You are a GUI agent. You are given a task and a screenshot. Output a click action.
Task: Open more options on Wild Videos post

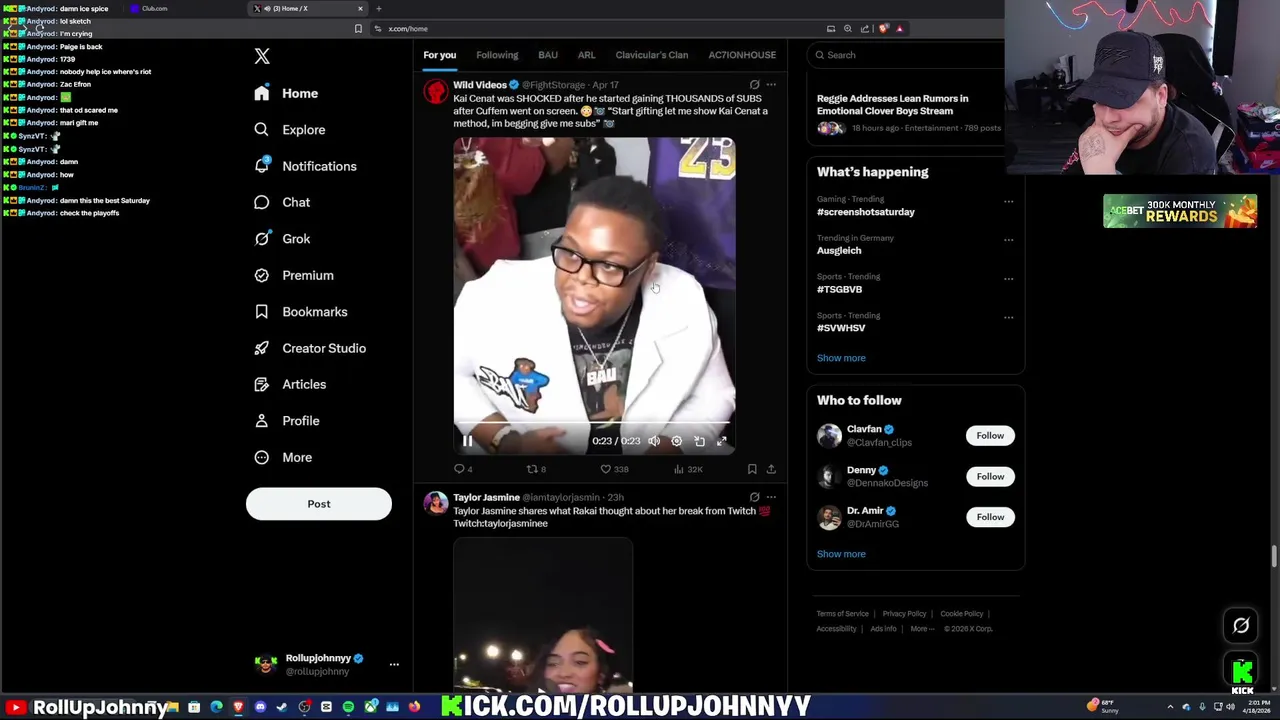[x=771, y=85]
